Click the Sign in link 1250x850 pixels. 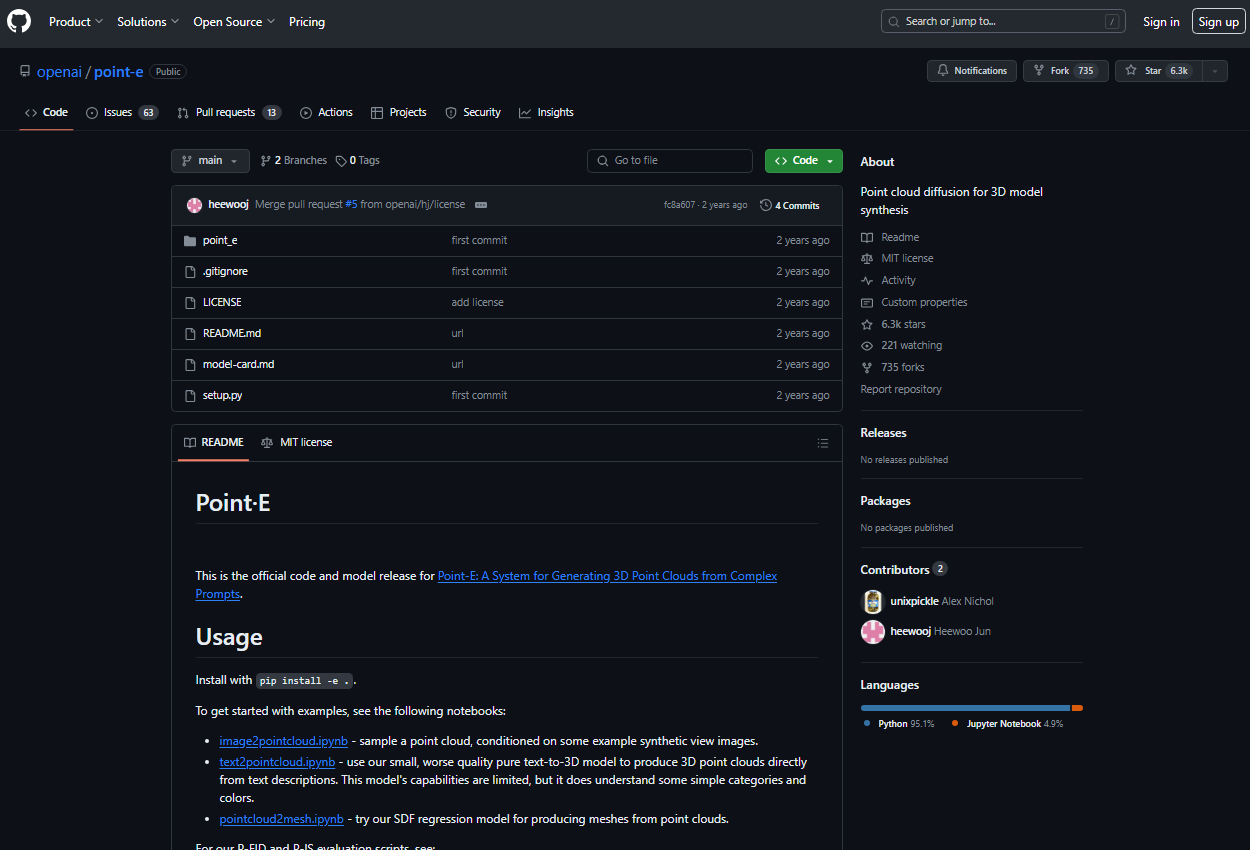pyautogui.click(x=1161, y=21)
